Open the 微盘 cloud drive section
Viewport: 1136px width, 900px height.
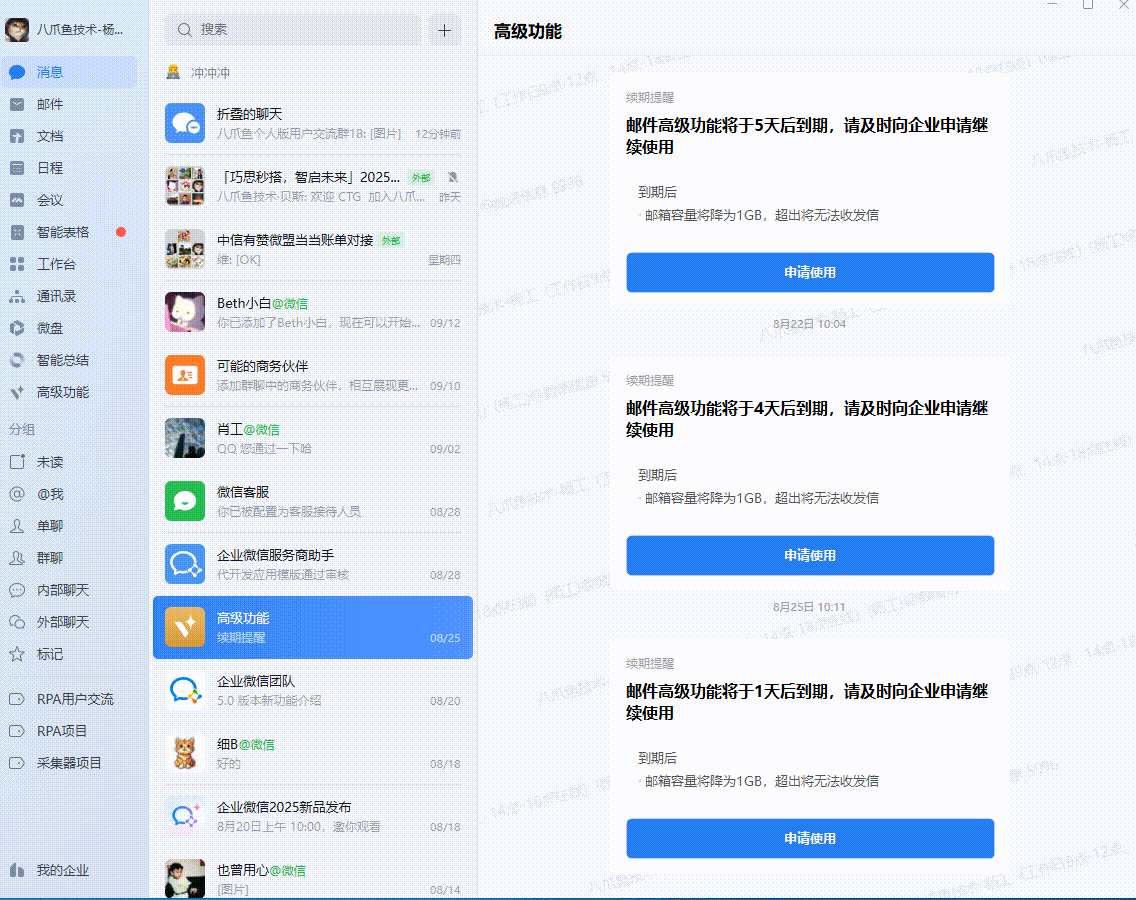pos(69,328)
